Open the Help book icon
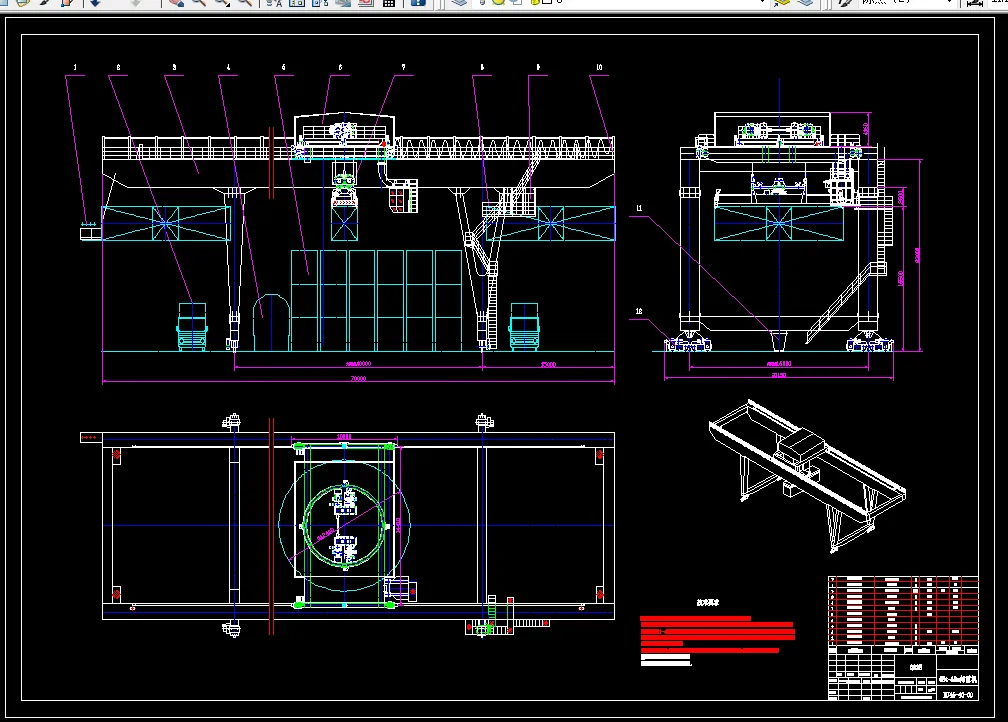1008x722 pixels. (418, 3)
